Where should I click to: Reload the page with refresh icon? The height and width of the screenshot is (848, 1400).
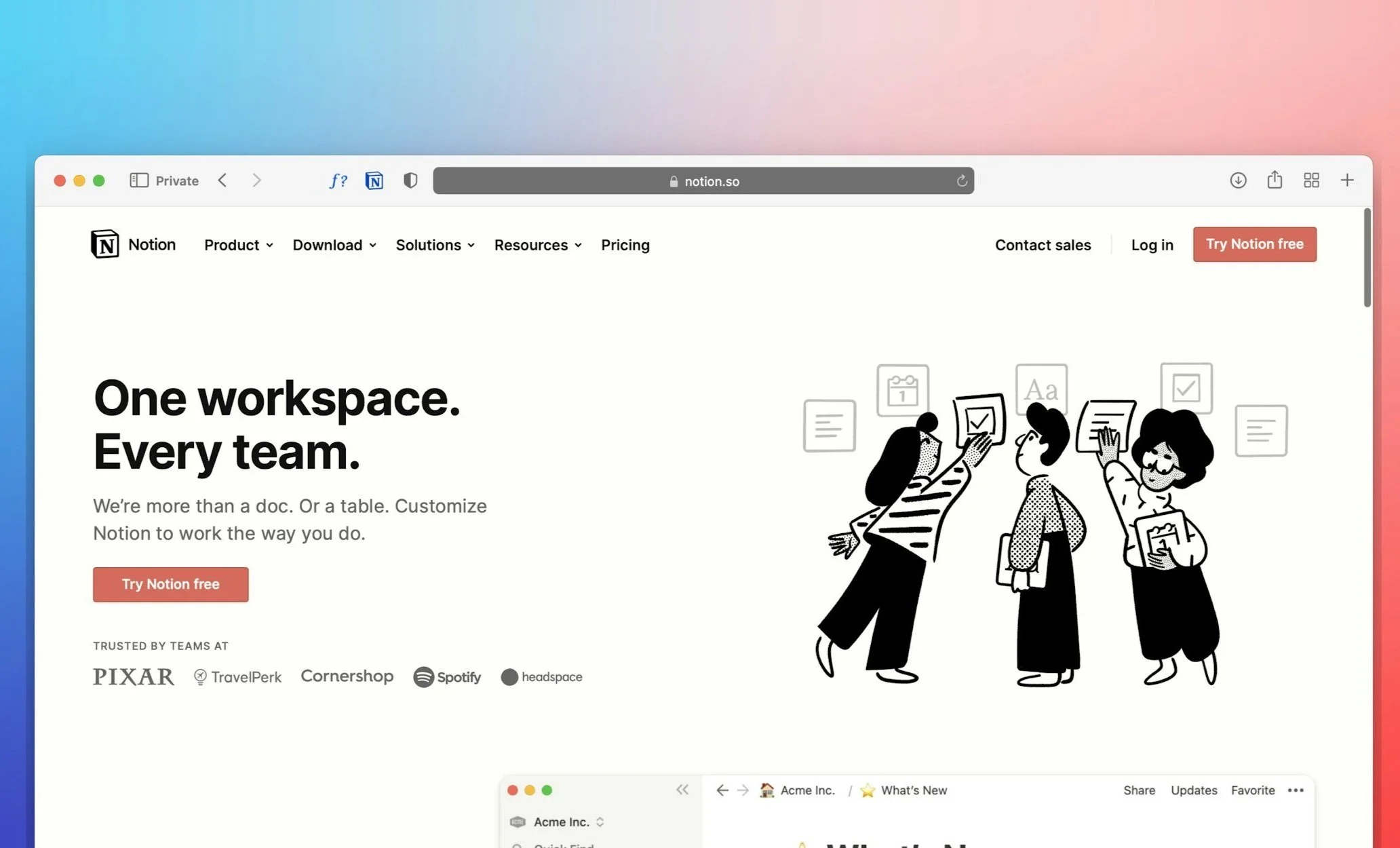point(961,181)
